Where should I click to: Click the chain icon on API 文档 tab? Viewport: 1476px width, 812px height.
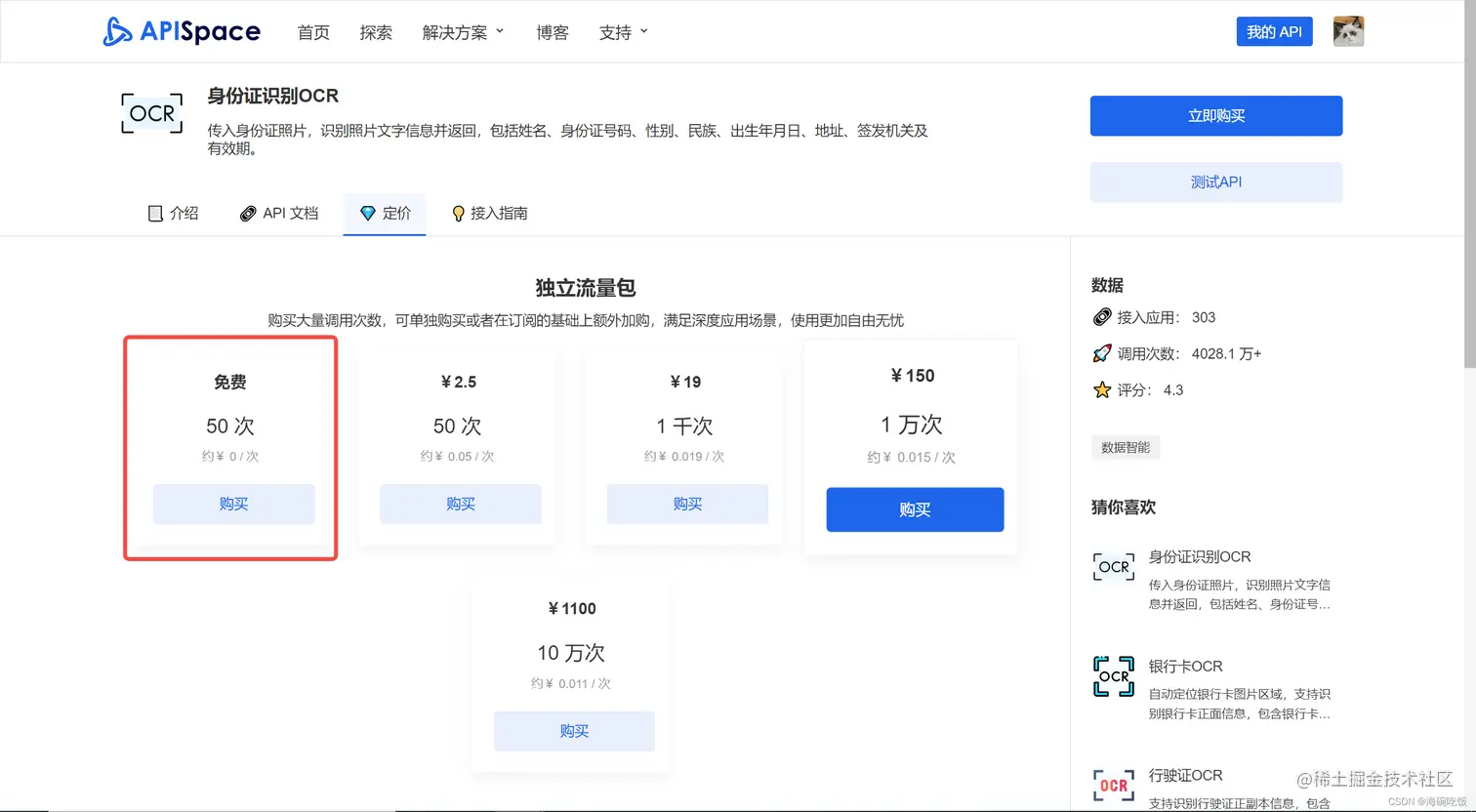click(x=247, y=213)
